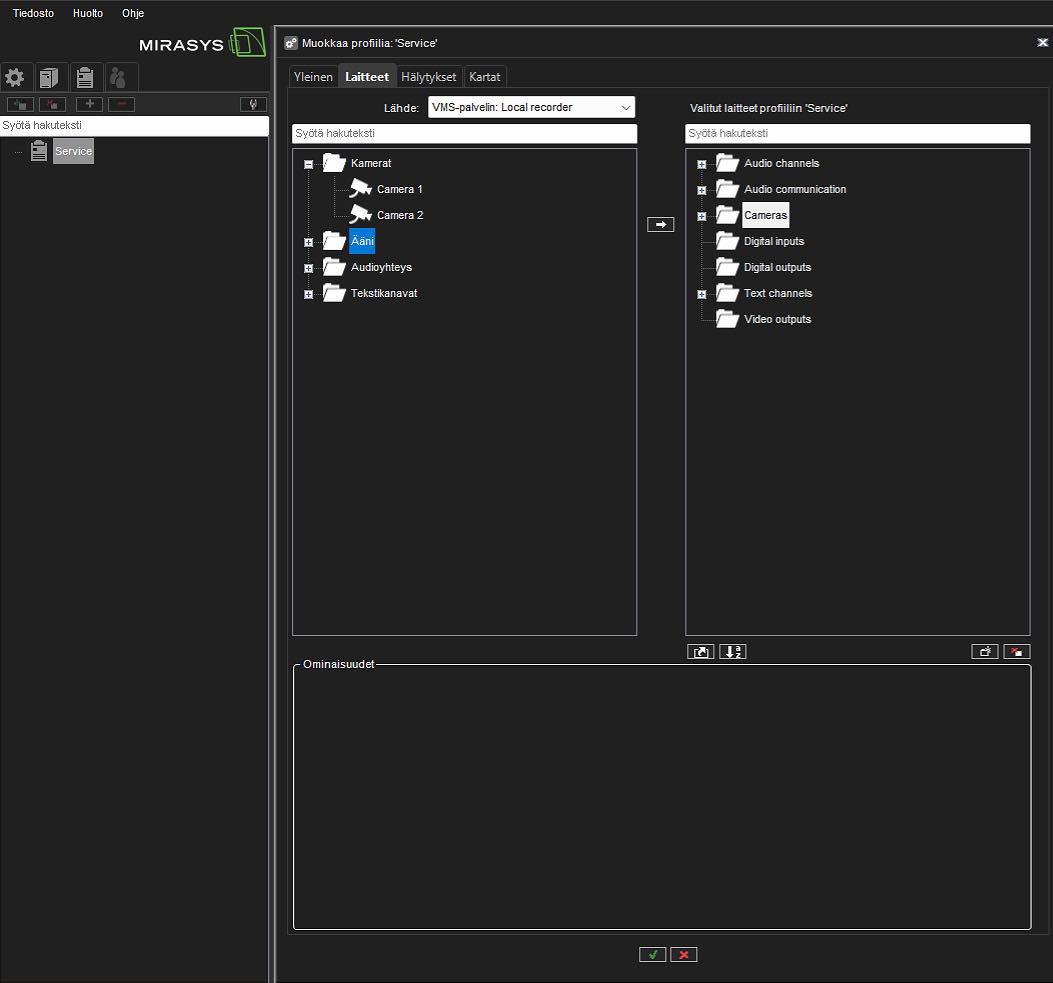The height and width of the screenshot is (983, 1053).
Task: Click the arrow button to add devices
Action: tap(660, 225)
